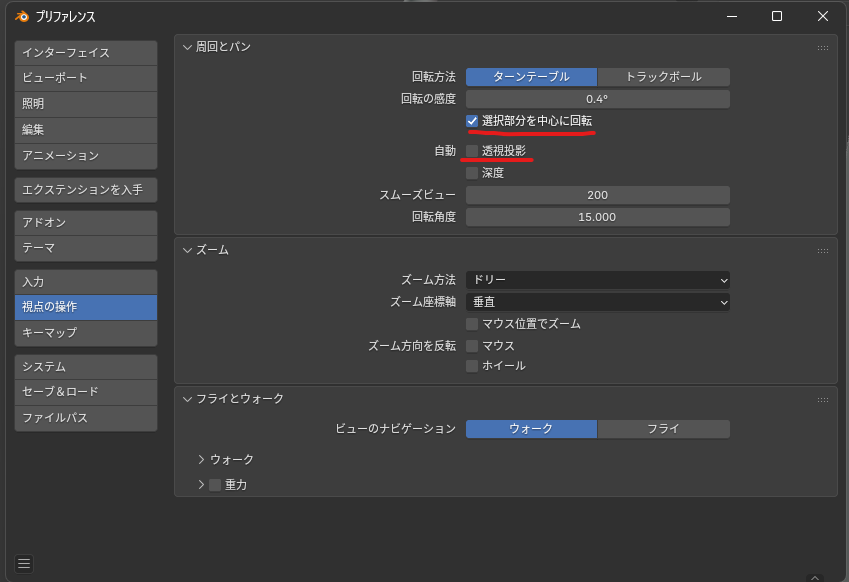Viewport: 849px width, 582px height.
Task: Click drag-handle dots of 周回とパン panel
Action: (822, 48)
